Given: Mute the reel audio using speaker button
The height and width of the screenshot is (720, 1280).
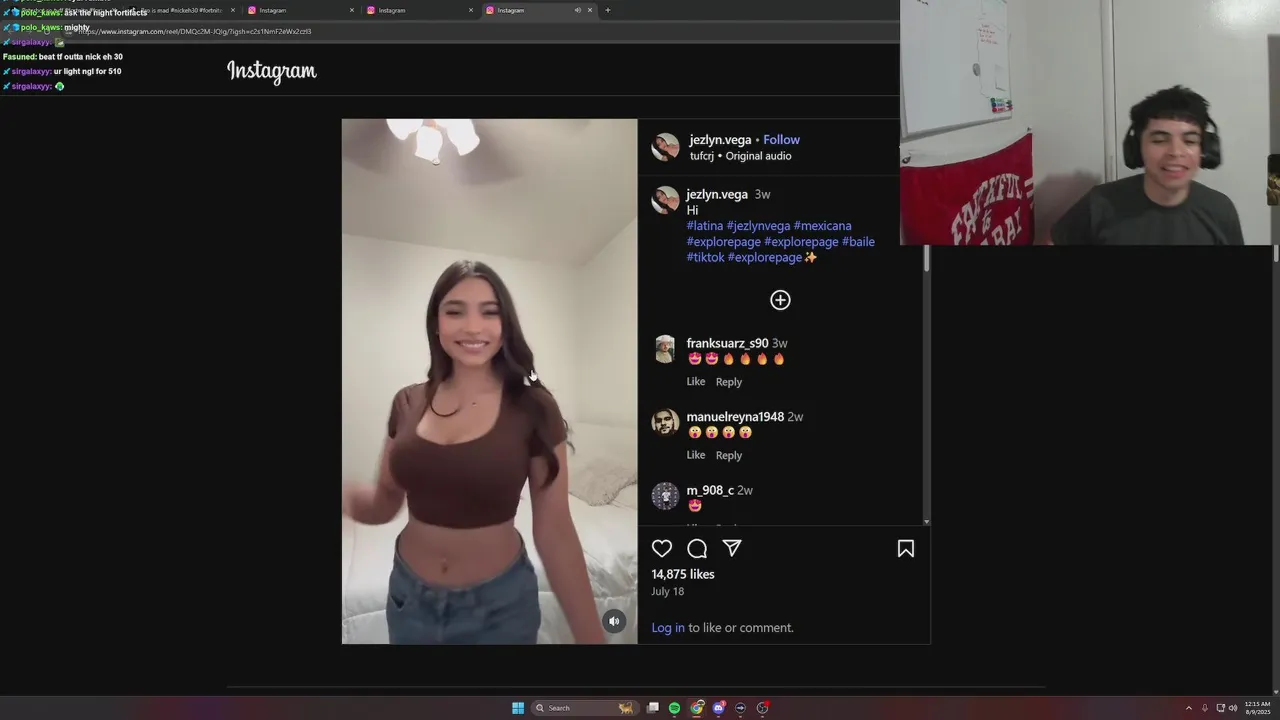Looking at the screenshot, I should pyautogui.click(x=614, y=621).
